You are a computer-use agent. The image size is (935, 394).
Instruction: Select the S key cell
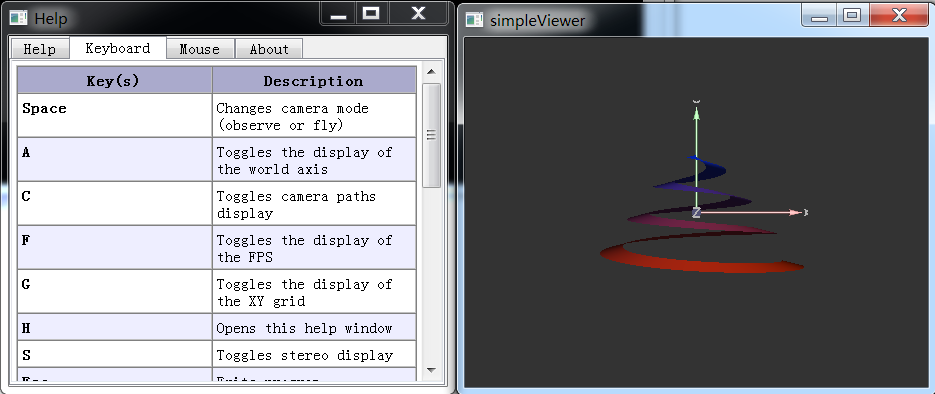click(114, 355)
